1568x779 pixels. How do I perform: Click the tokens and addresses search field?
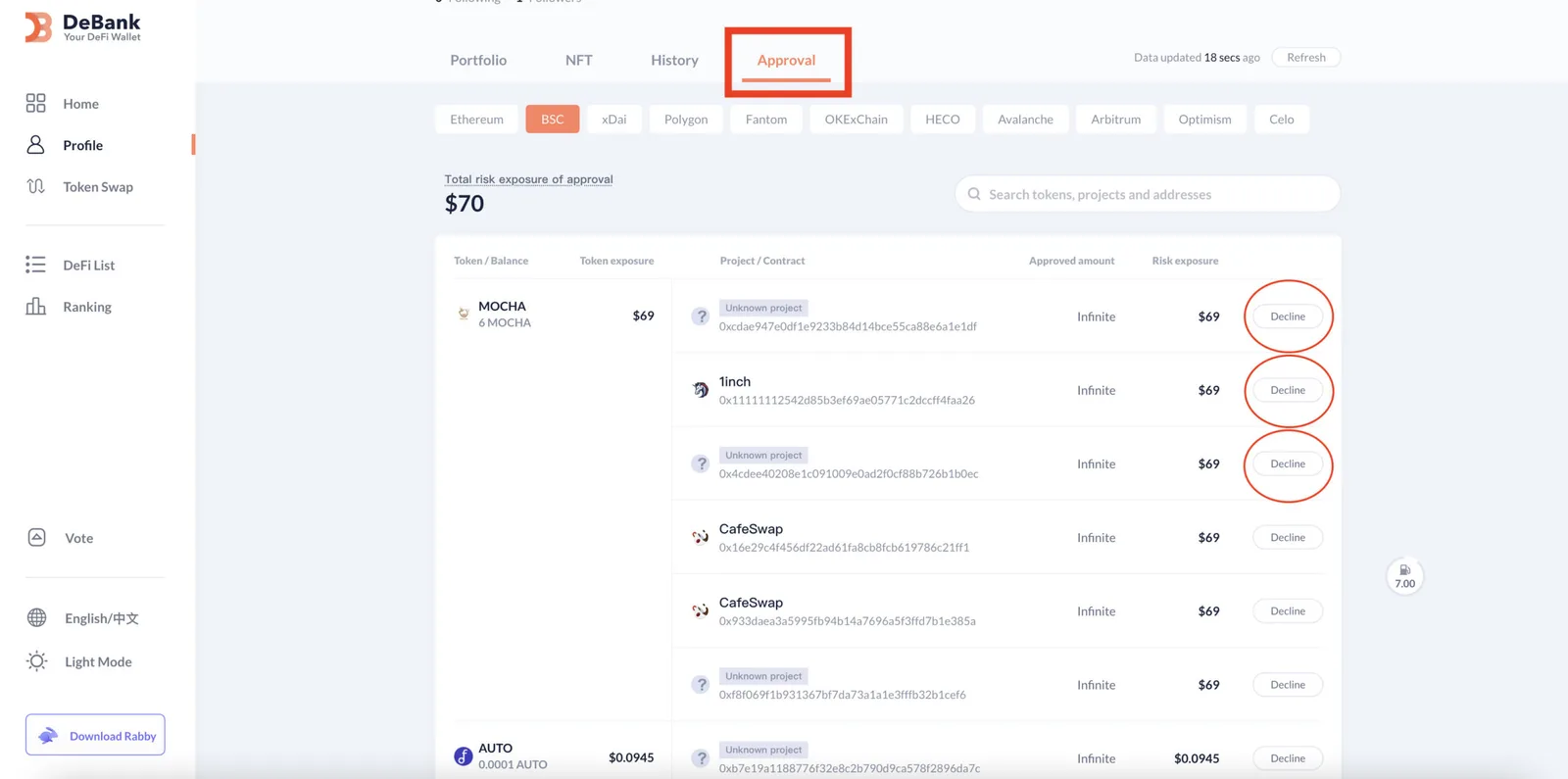click(1148, 194)
